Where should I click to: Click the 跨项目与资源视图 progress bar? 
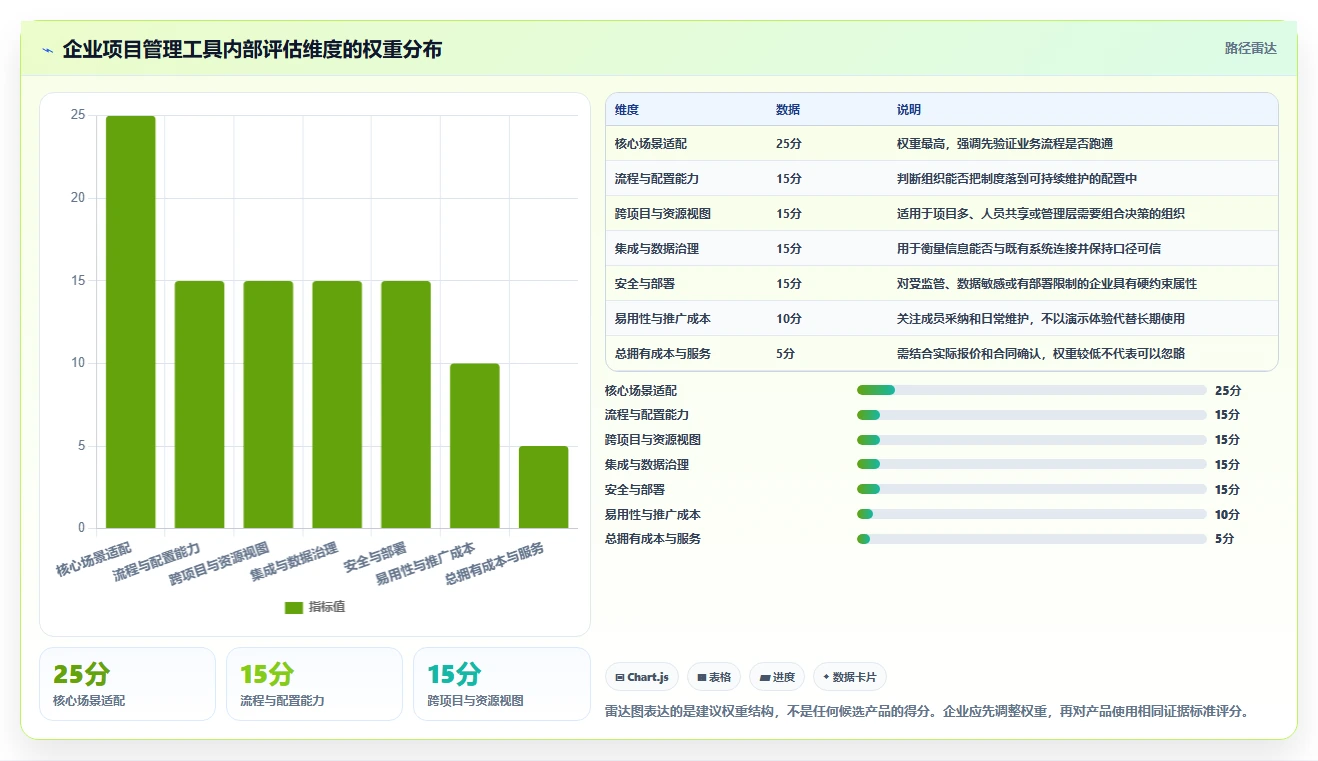click(1032, 440)
